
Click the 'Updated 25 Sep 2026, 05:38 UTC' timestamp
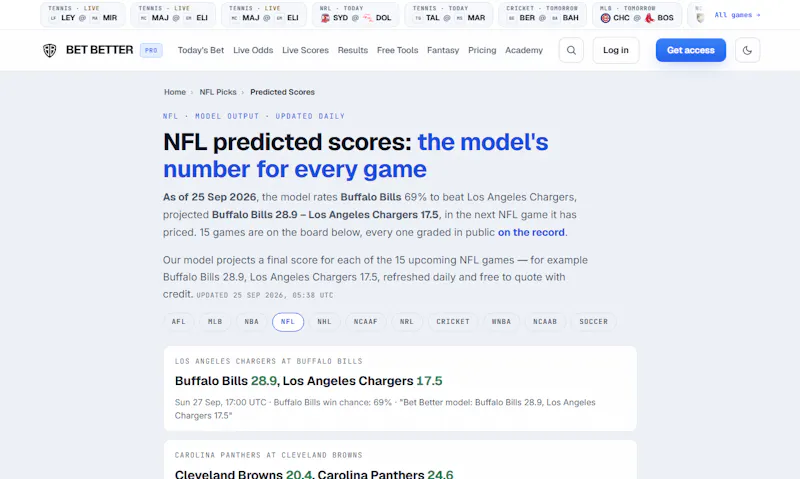[265, 295]
